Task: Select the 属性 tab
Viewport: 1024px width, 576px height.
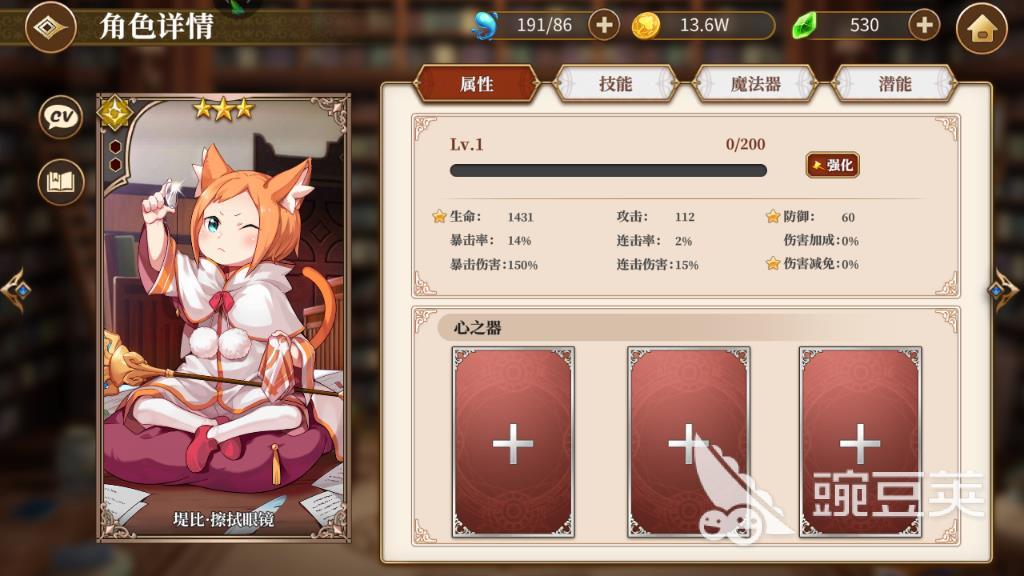Action: click(x=477, y=84)
